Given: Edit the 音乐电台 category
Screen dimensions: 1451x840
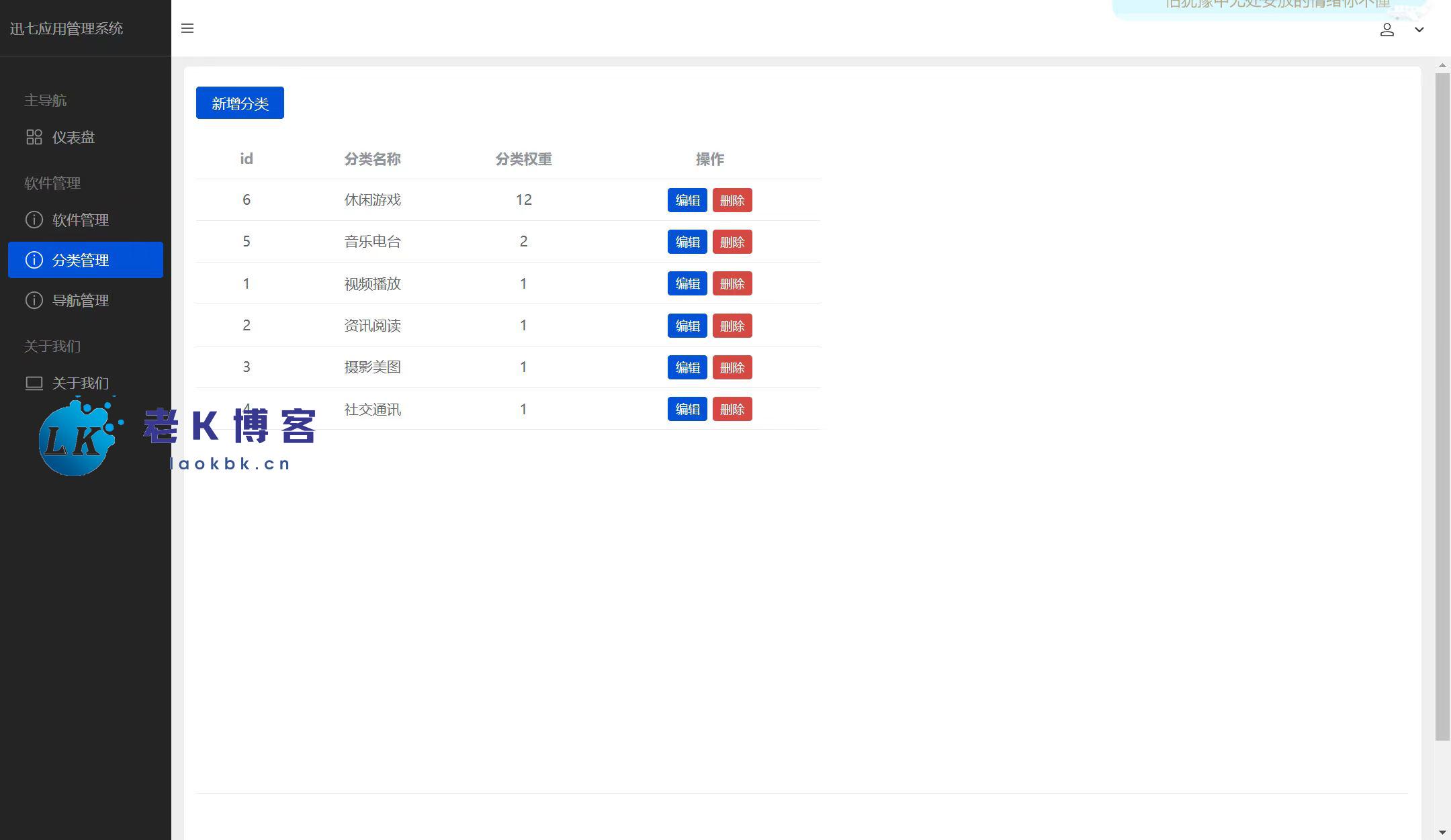Looking at the screenshot, I should [x=687, y=242].
